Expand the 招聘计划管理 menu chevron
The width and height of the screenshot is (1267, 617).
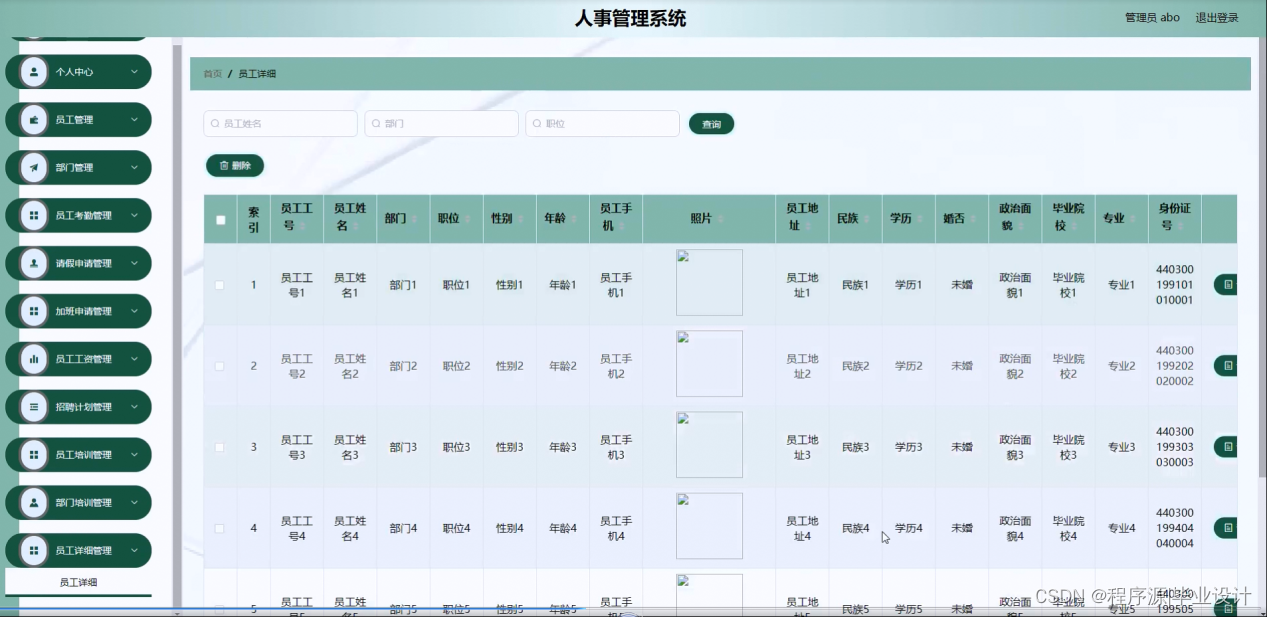(x=134, y=407)
